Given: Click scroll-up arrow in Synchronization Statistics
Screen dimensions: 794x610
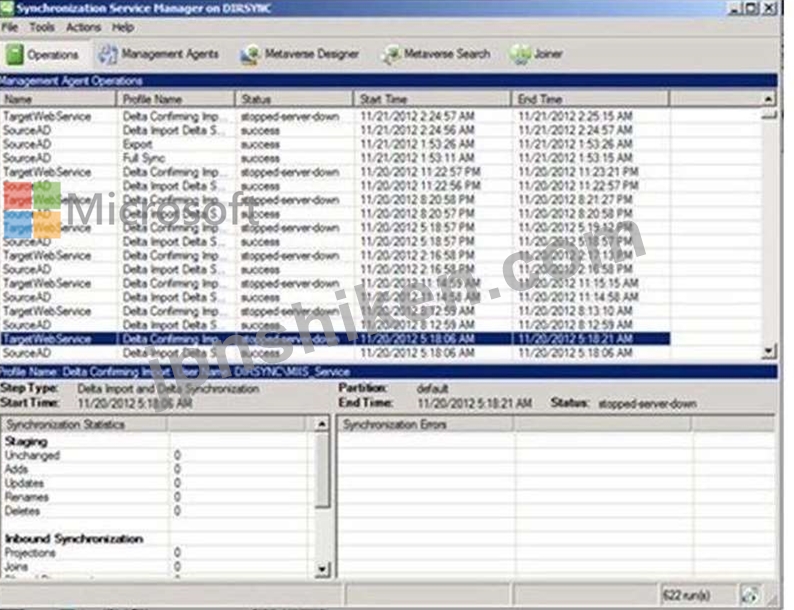Looking at the screenshot, I should (x=322, y=424).
